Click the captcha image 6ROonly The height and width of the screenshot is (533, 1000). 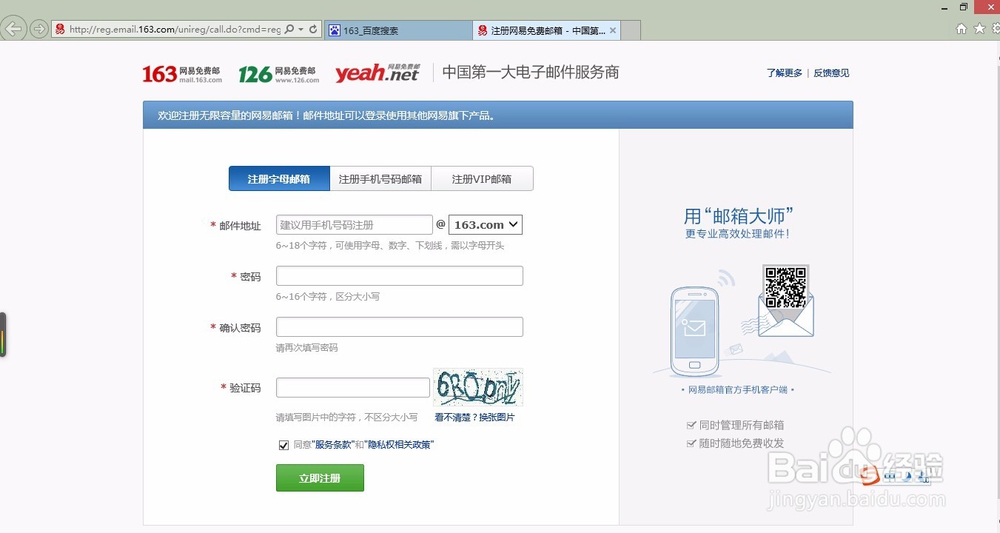coord(478,387)
